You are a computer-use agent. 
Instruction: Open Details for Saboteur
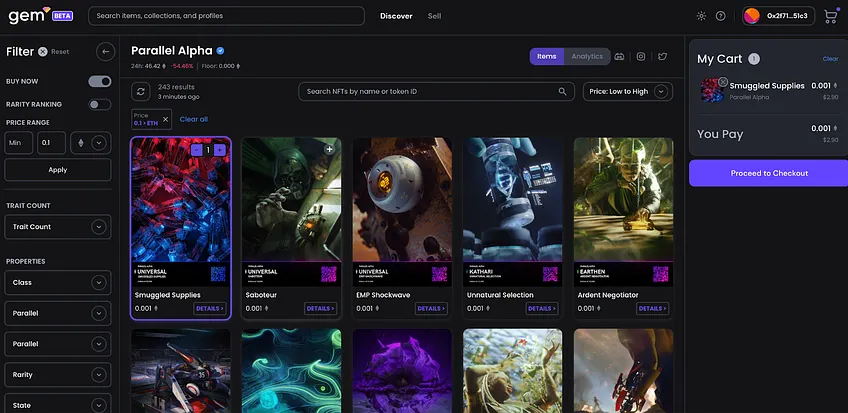tap(320, 309)
